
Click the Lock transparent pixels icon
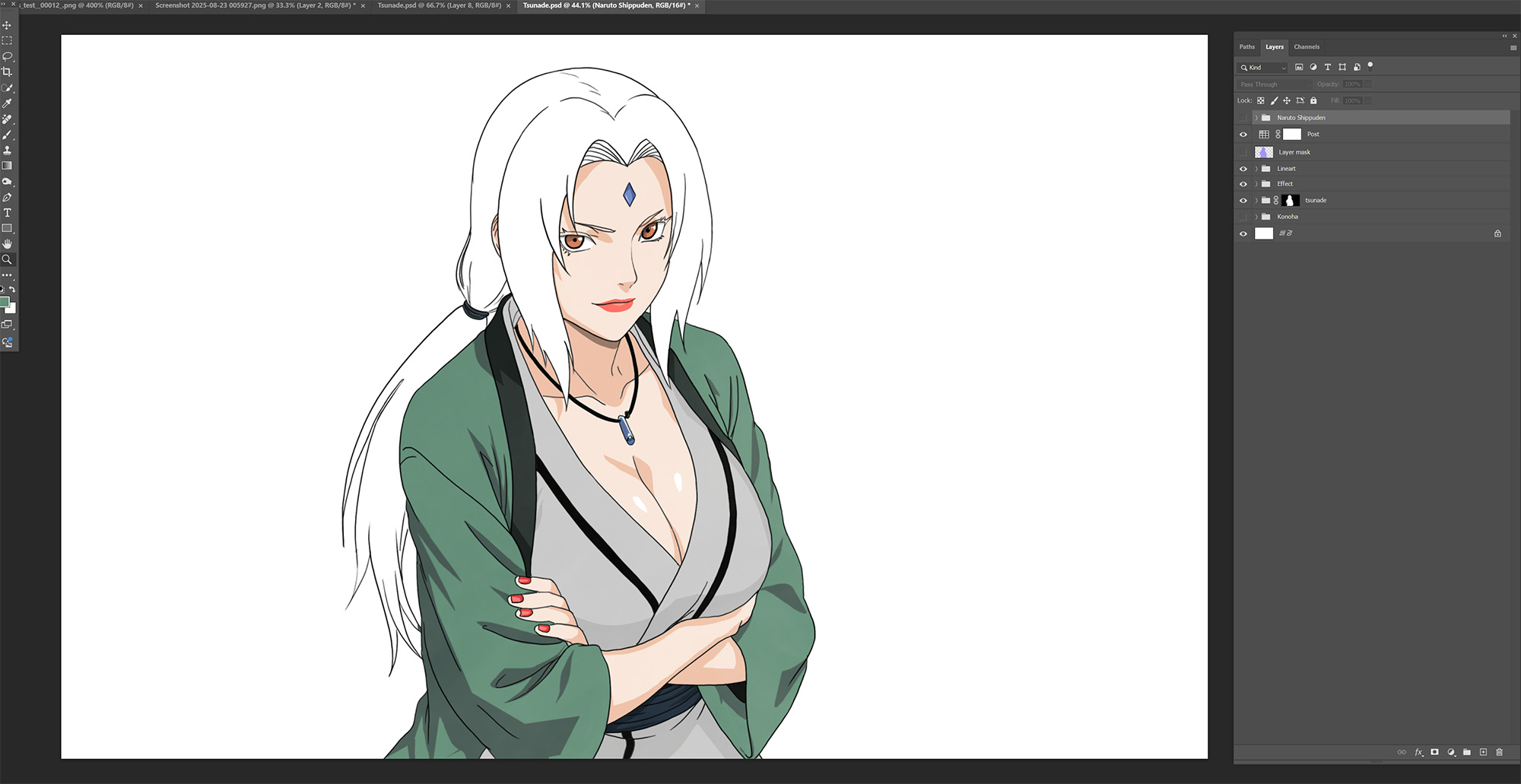tap(1260, 100)
